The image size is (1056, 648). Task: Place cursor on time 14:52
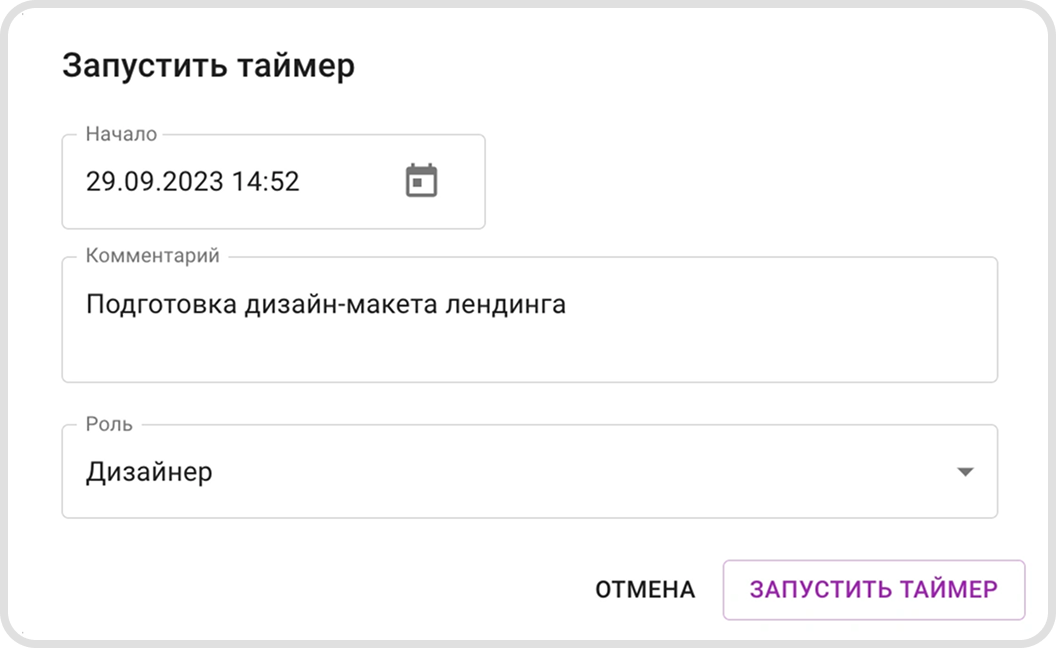(265, 182)
